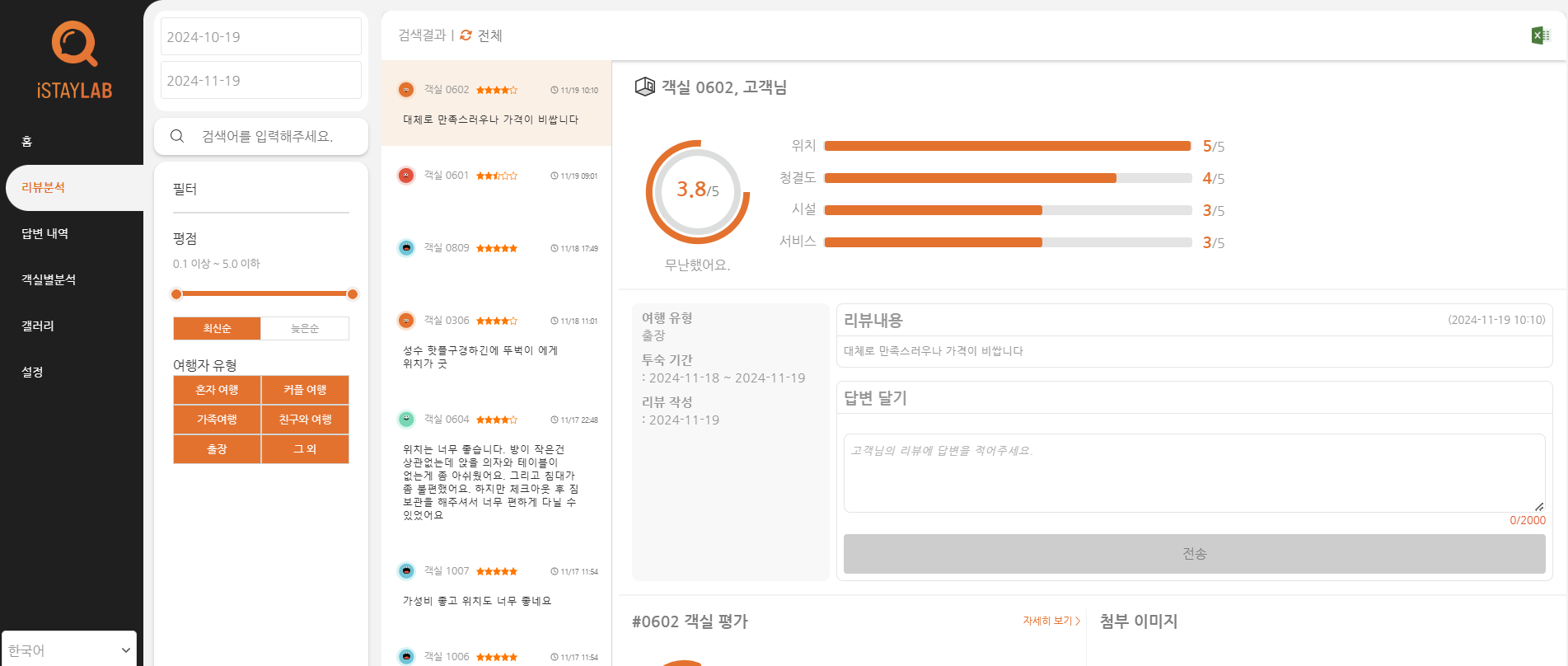The image size is (1568, 666).
Task: Toggle 출장 traveler filter
Action: click(x=217, y=449)
